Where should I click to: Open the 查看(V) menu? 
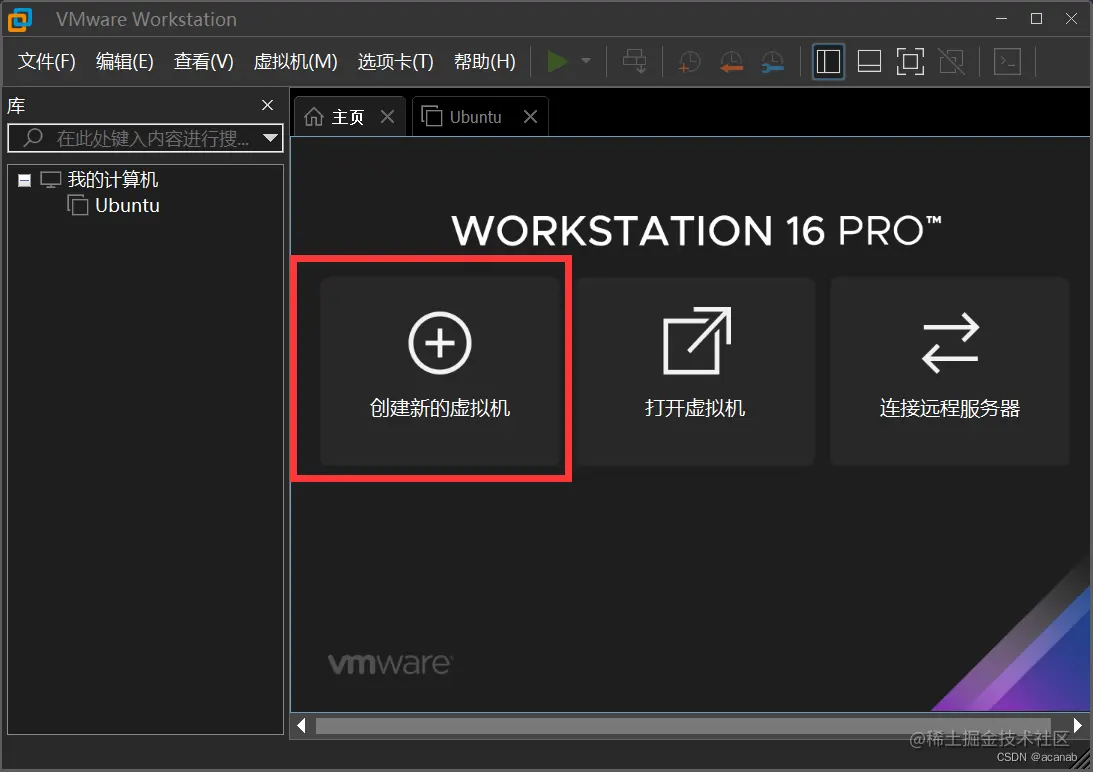(x=204, y=61)
